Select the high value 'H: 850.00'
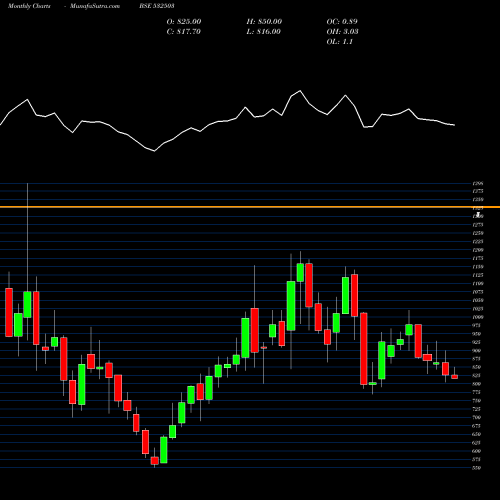This screenshot has width=500, height=500. (x=264, y=22)
